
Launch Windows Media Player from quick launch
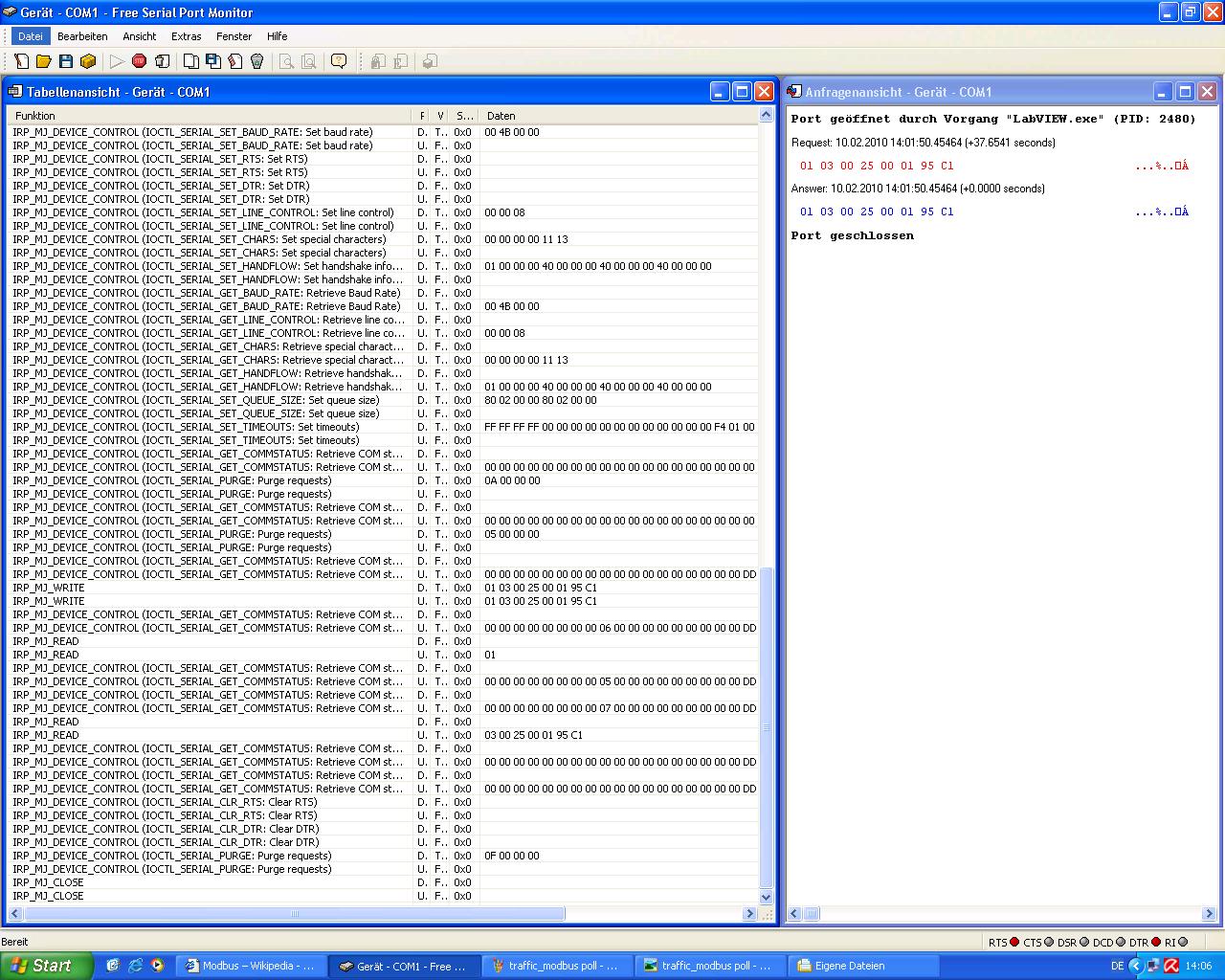157,966
